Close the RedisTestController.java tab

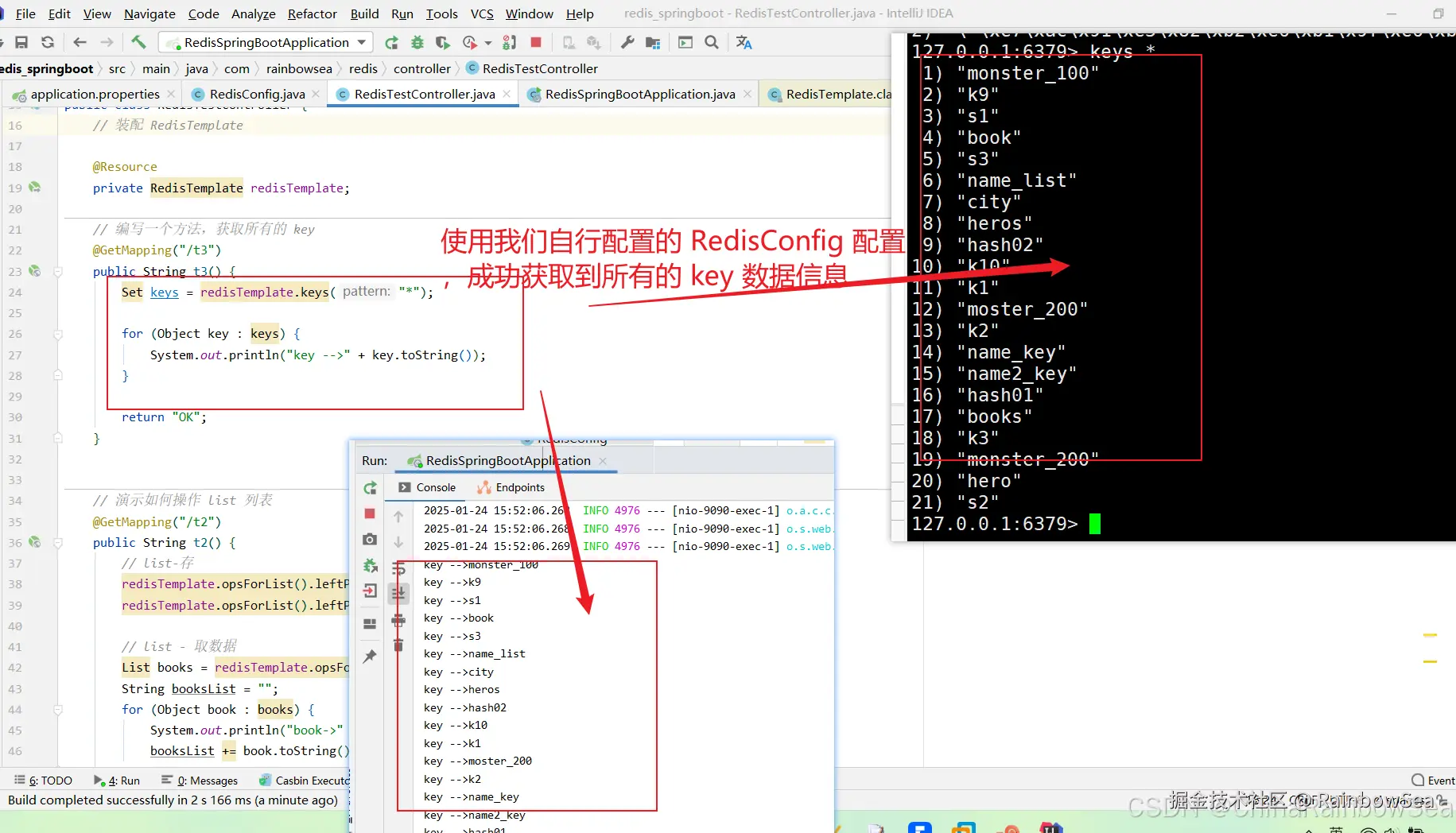pyautogui.click(x=507, y=94)
